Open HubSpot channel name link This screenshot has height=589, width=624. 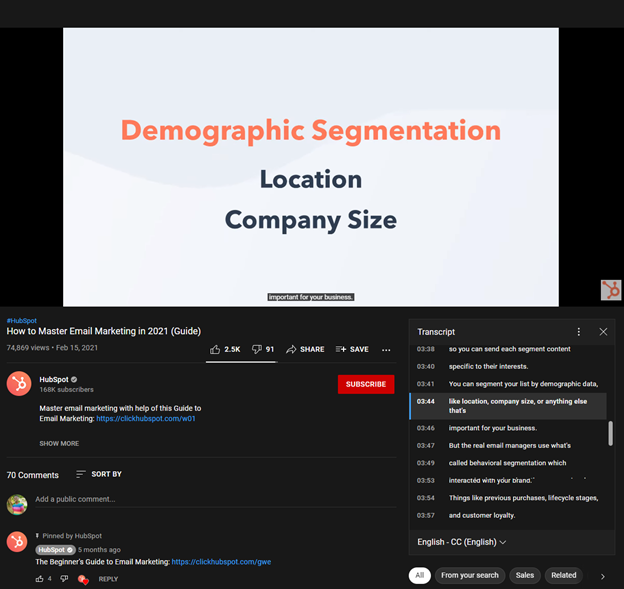pos(54,379)
